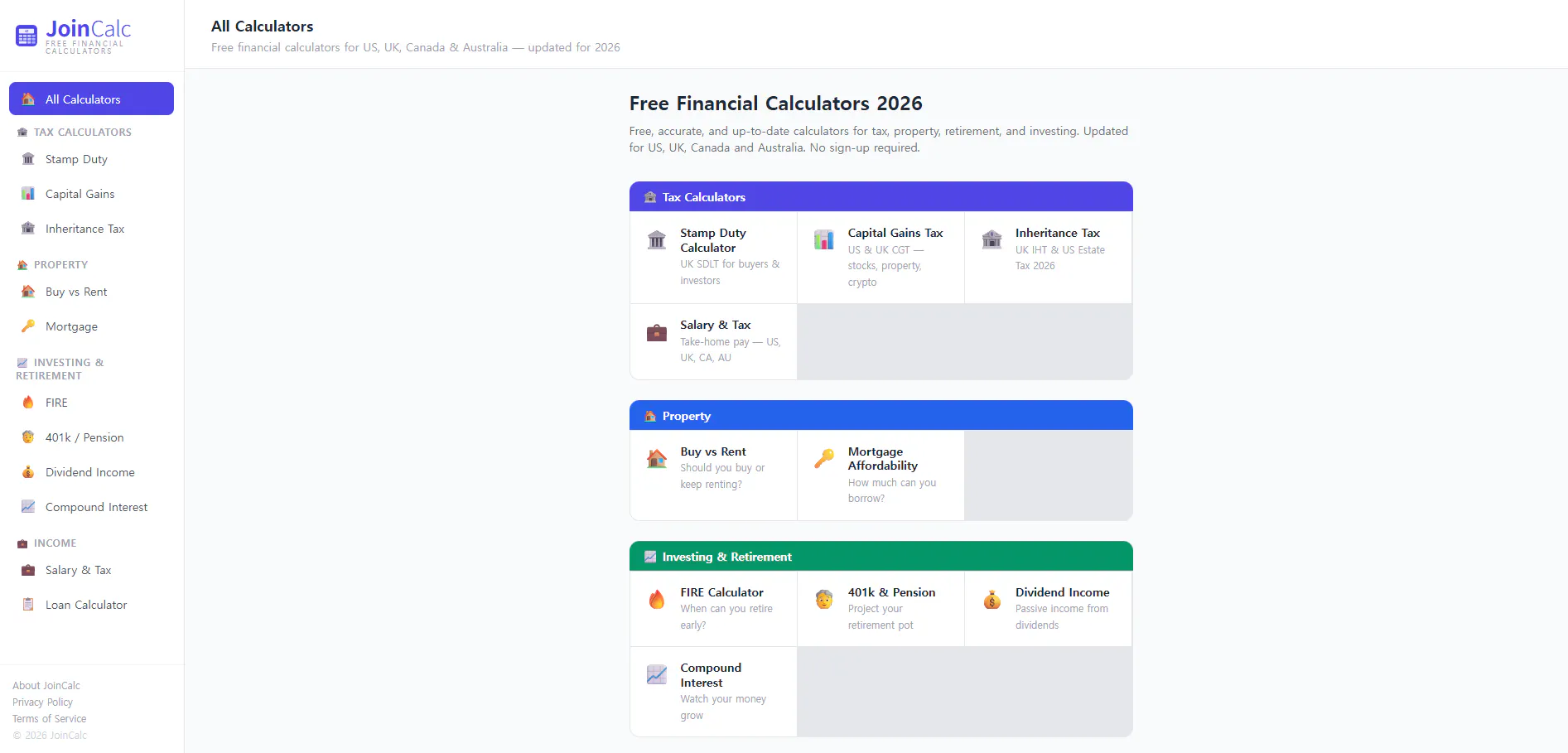
Task: Click the Buy vs Rent house icon in sidebar
Action: click(28, 291)
